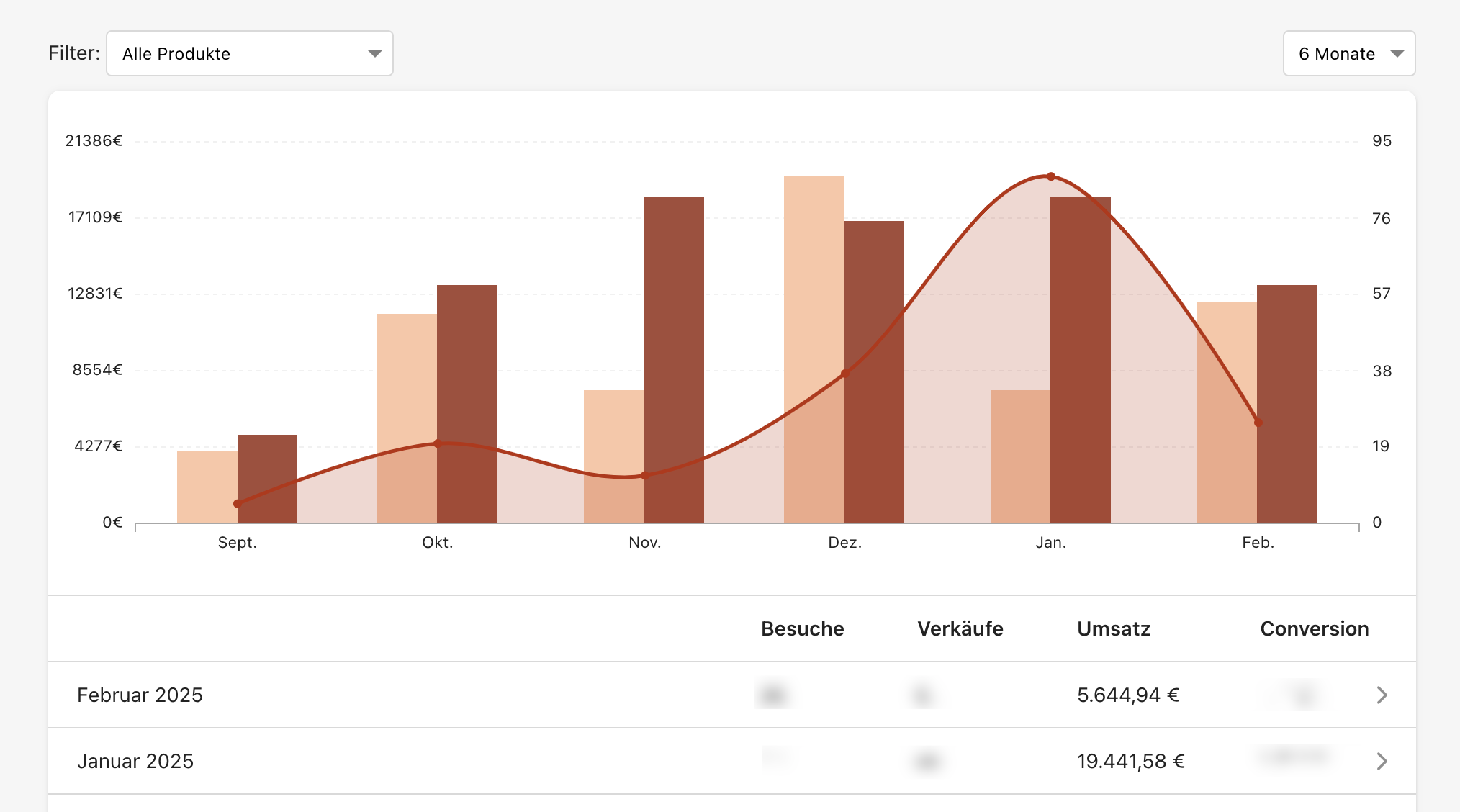Expand the Februar 2025 row chevron

[1382, 695]
